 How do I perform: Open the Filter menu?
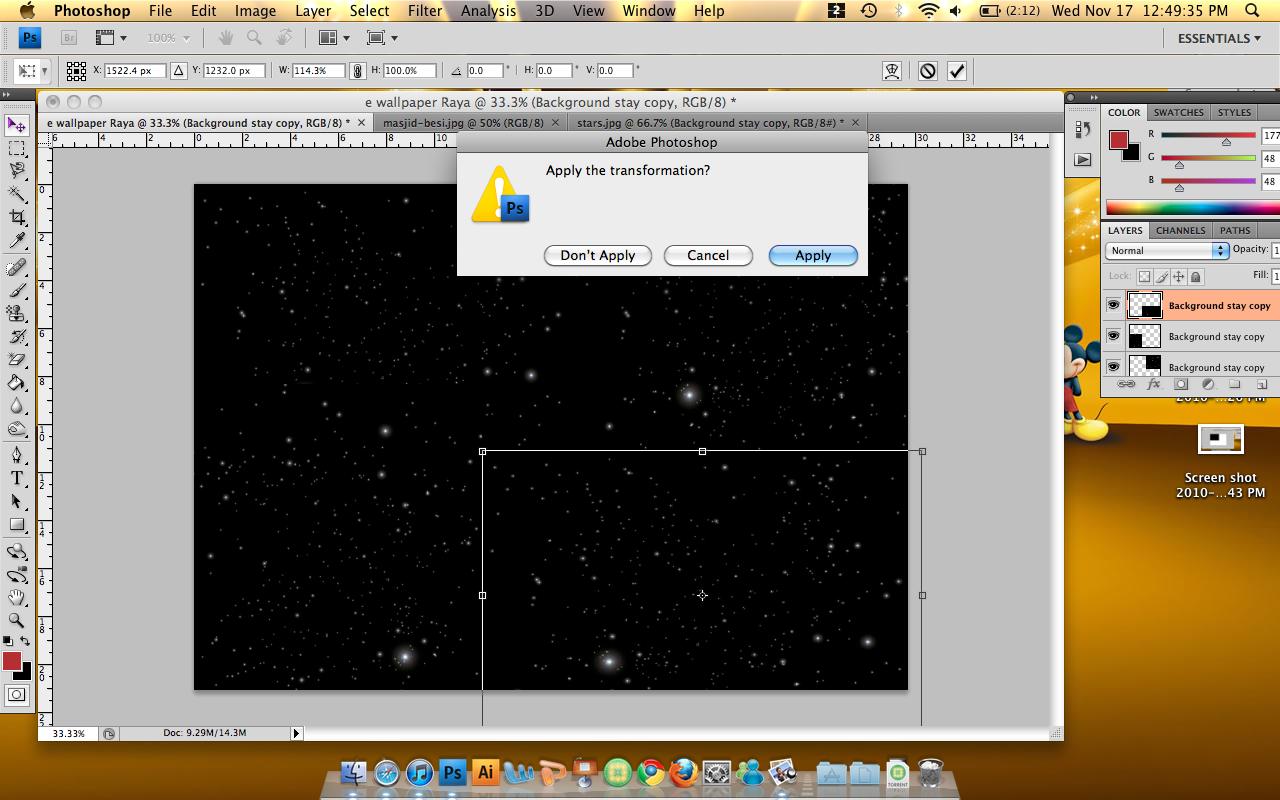point(425,11)
